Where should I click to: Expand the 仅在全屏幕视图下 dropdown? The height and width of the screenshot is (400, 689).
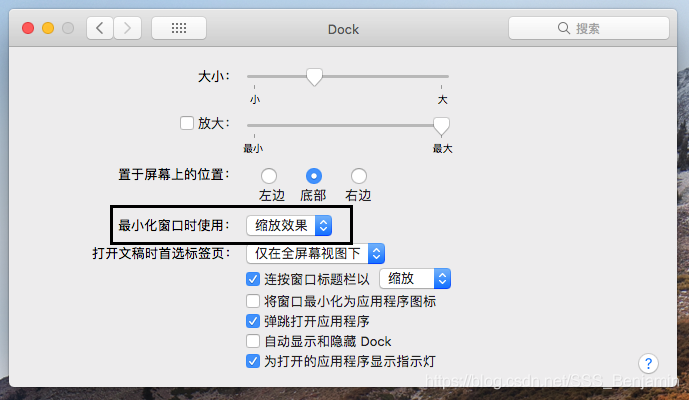315,254
